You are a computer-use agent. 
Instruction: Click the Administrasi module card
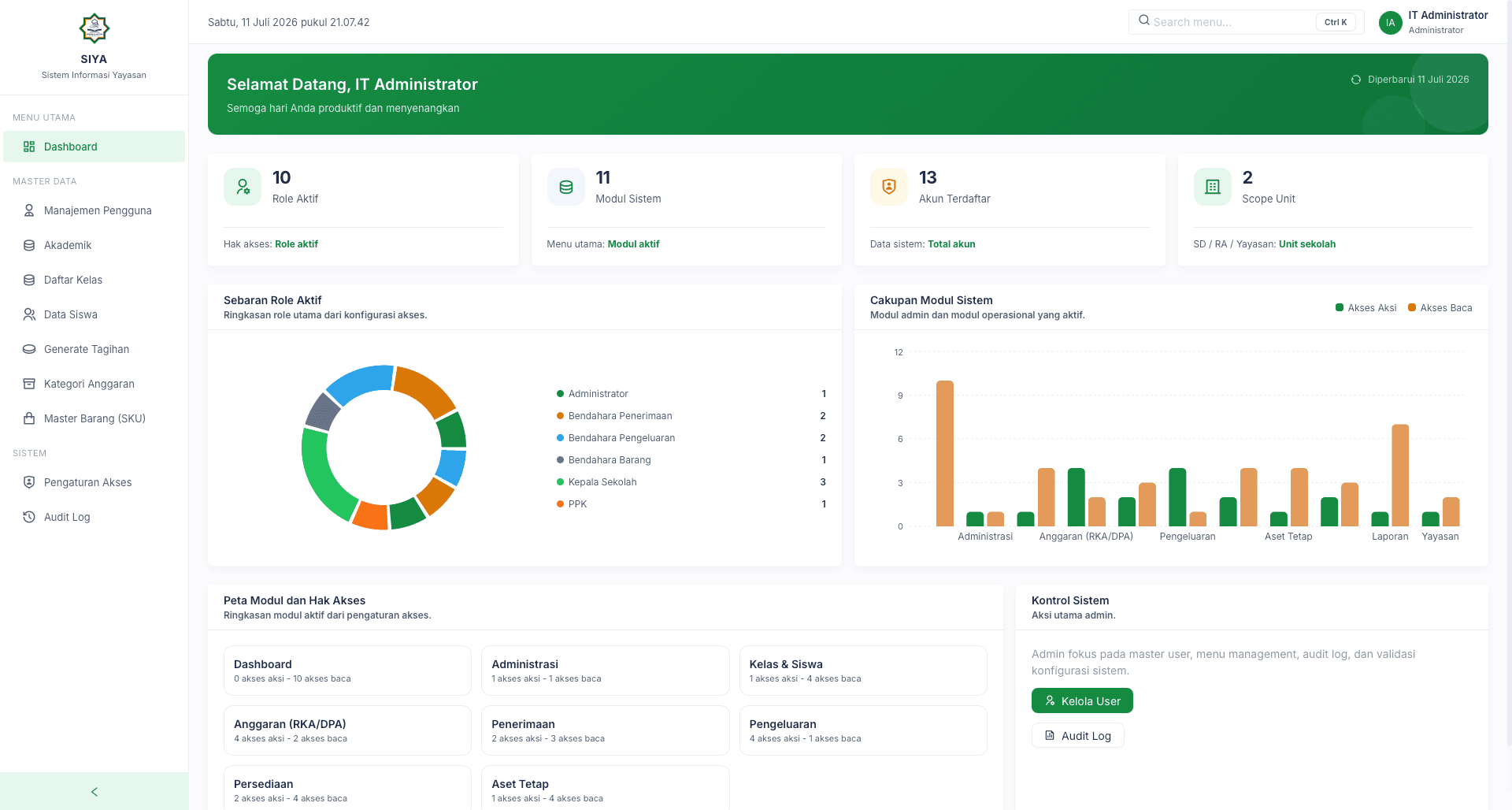coord(605,671)
